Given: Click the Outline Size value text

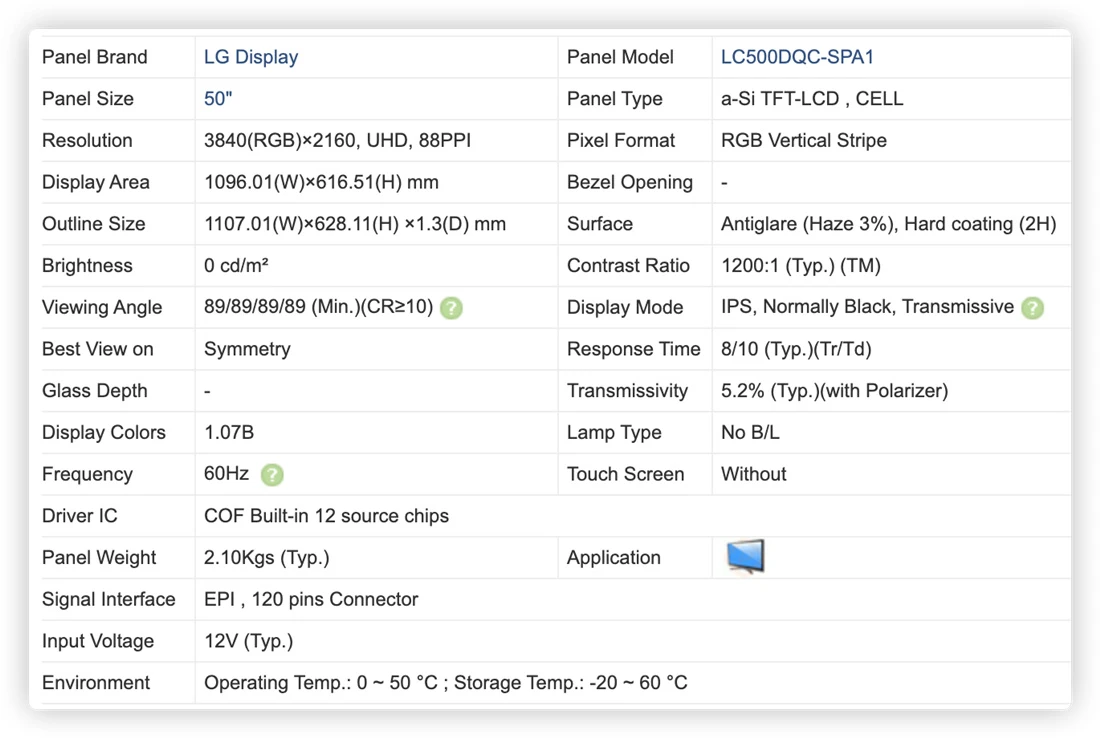Looking at the screenshot, I should click(354, 224).
